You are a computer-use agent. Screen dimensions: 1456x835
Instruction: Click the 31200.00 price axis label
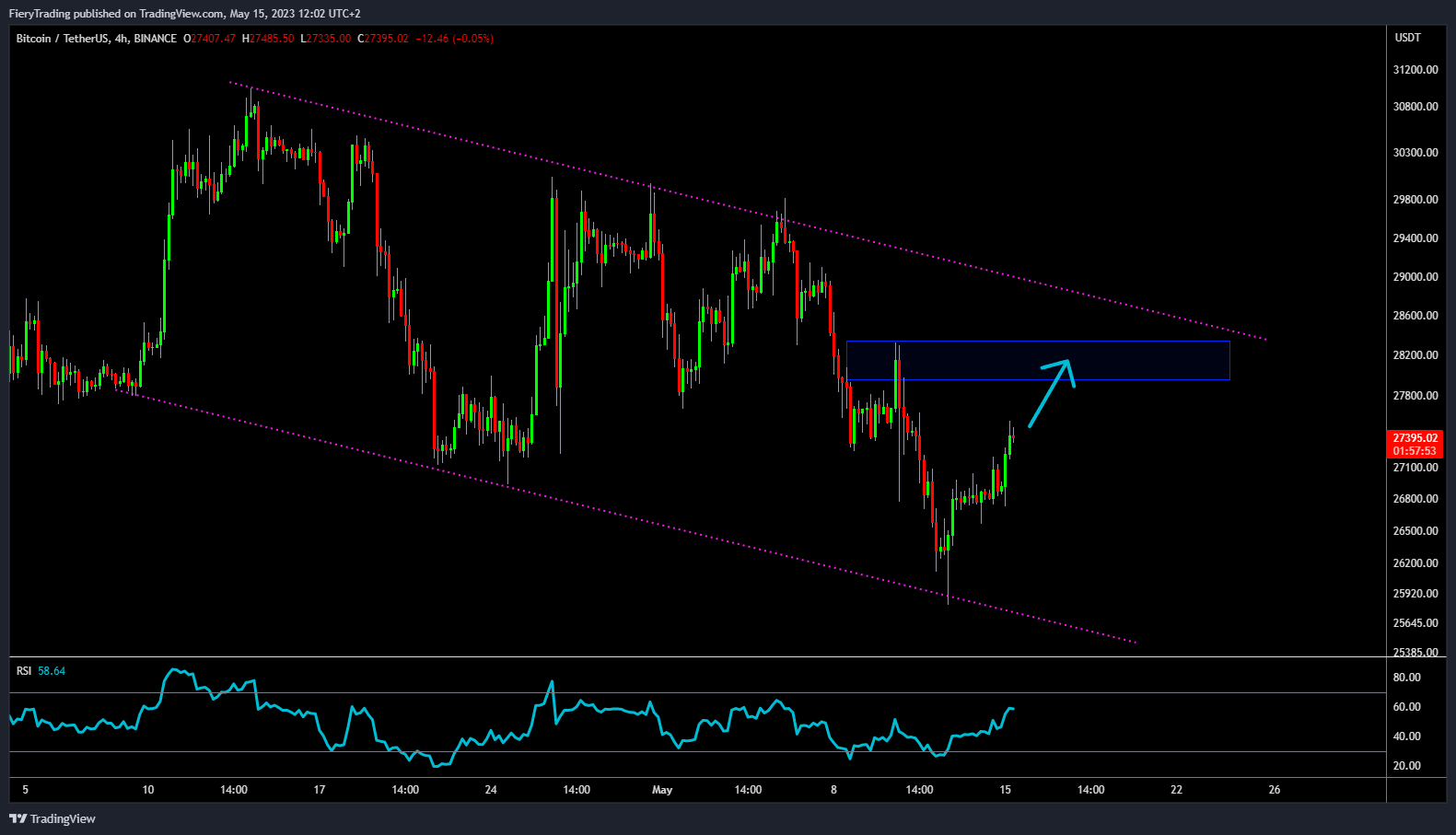tap(1415, 70)
